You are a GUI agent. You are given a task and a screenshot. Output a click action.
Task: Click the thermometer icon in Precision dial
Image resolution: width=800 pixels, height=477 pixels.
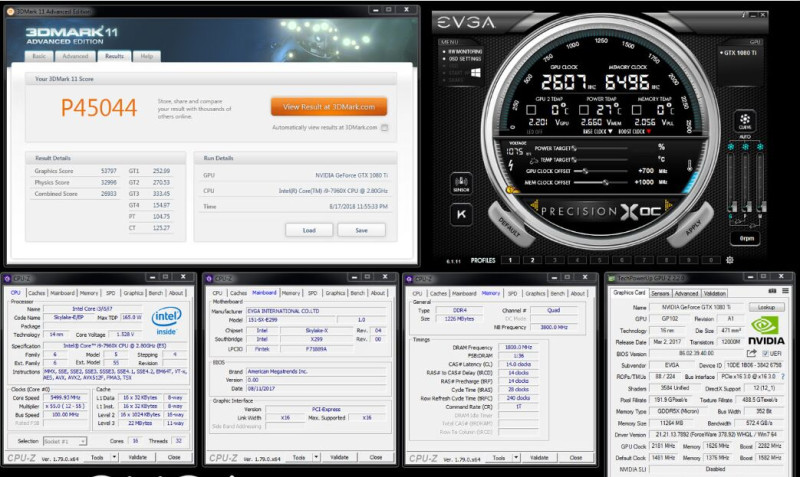tap(689, 165)
